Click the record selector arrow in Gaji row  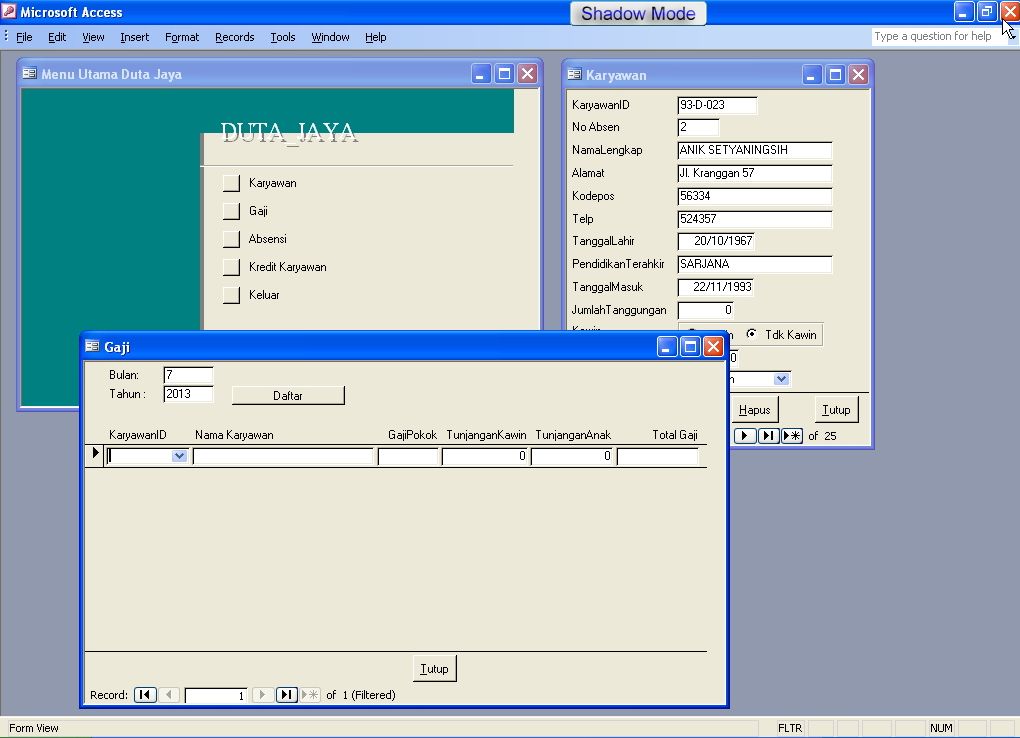click(96, 453)
